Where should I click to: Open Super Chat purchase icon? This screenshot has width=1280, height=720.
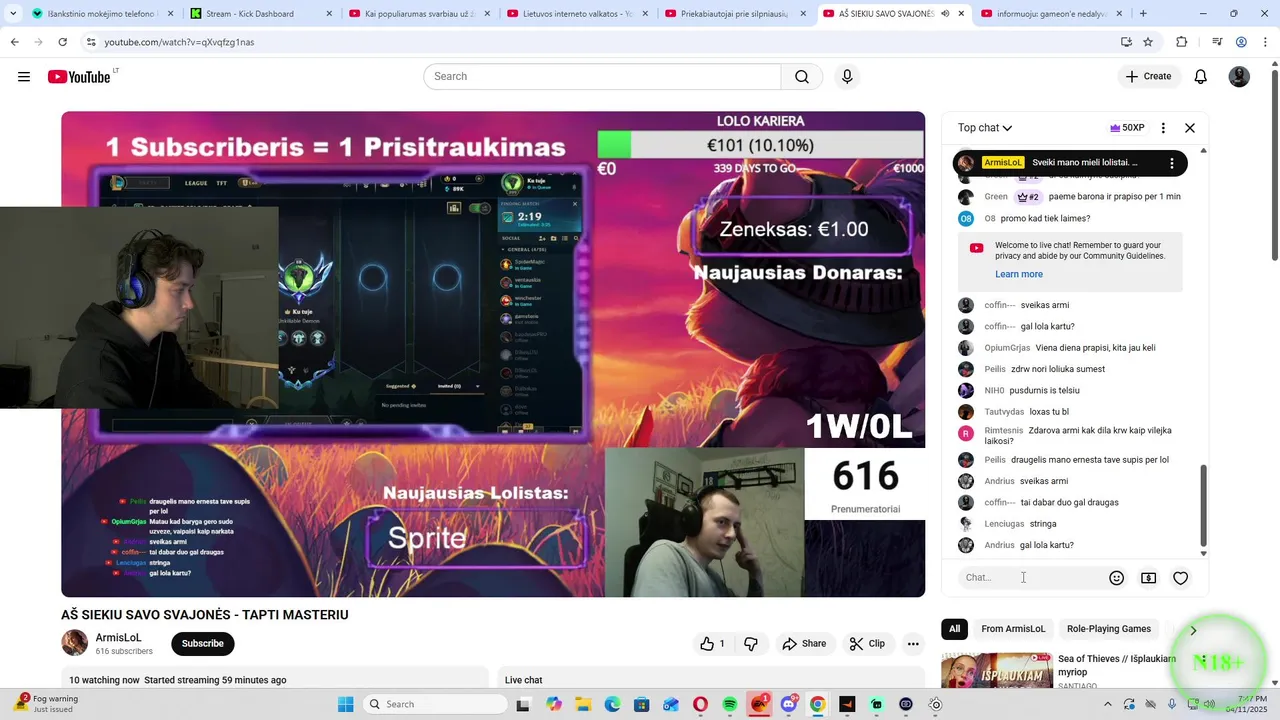coord(1149,578)
